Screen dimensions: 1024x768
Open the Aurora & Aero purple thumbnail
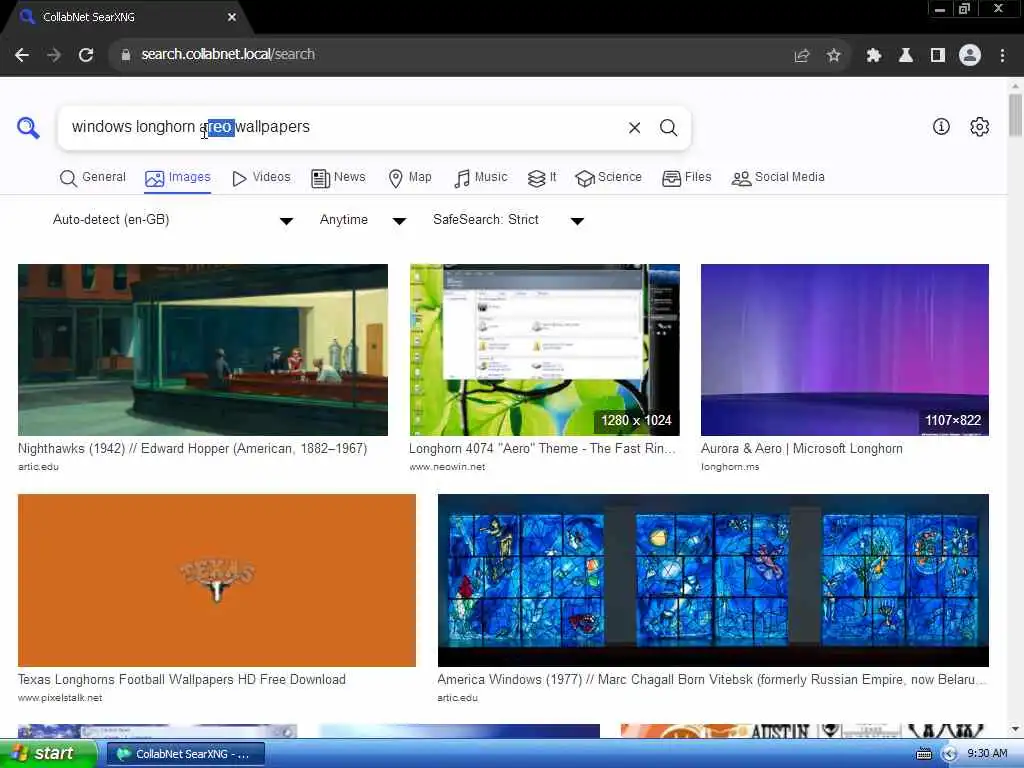844,349
